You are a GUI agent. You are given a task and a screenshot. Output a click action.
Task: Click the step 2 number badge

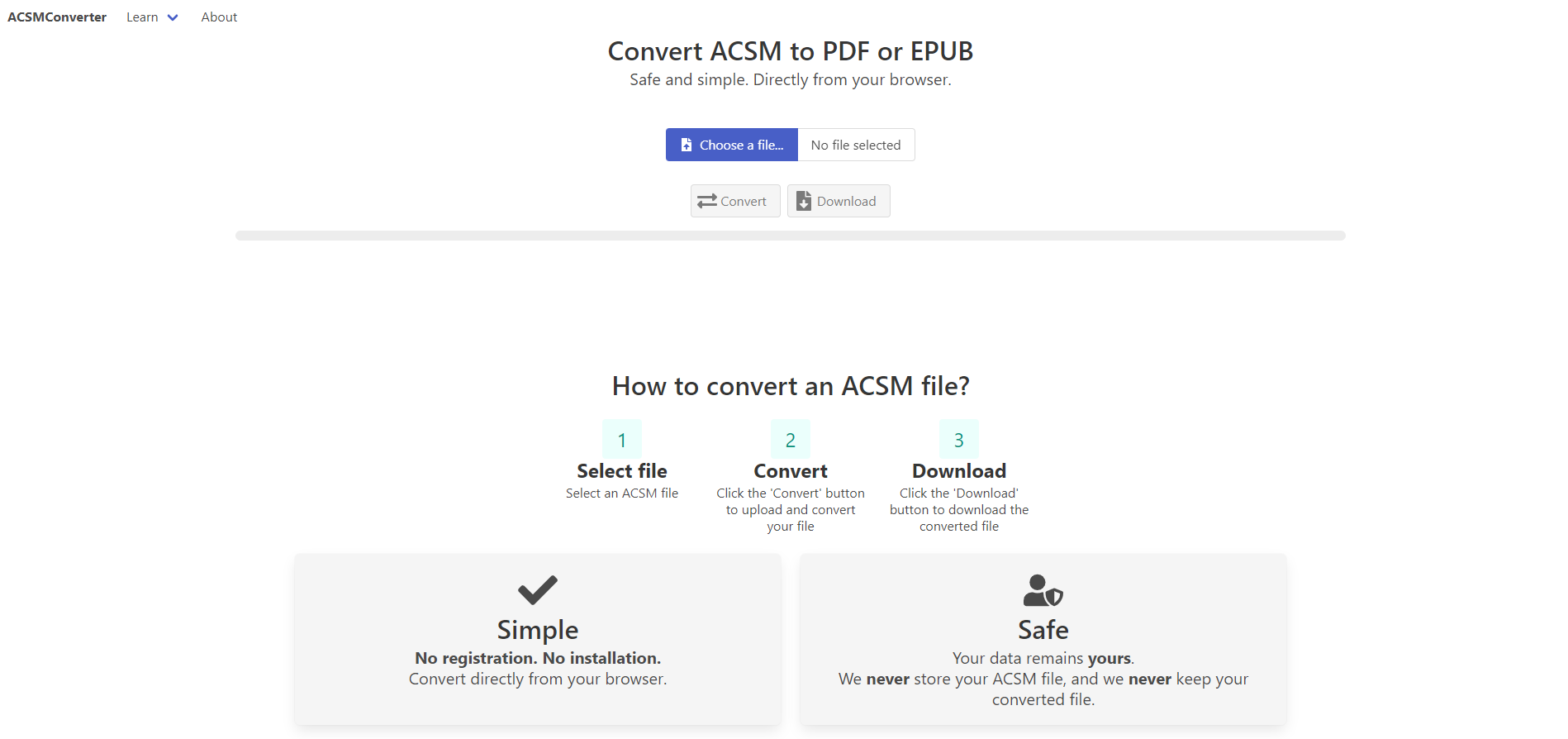[x=791, y=440]
